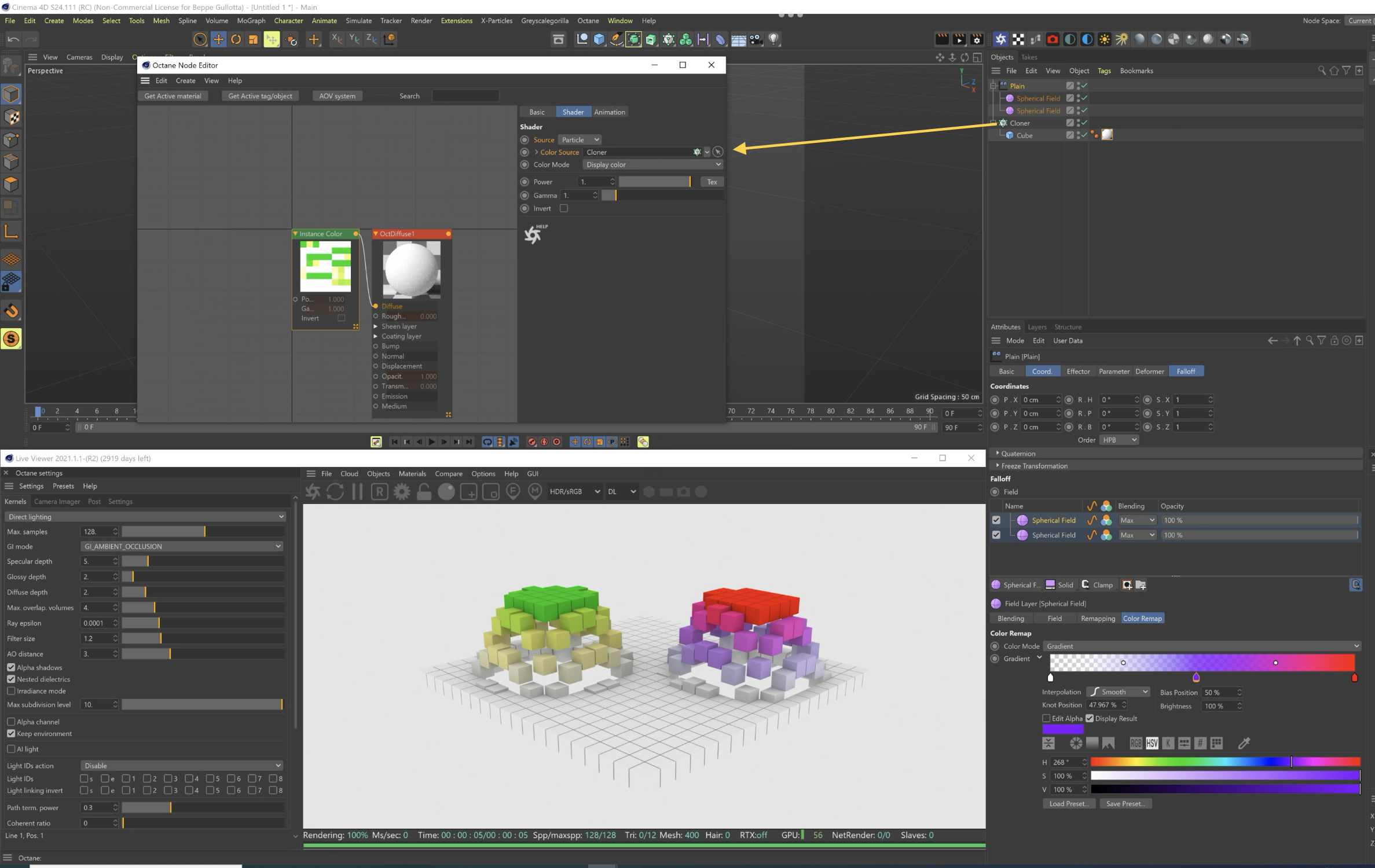
Task: Open the Color Mode Display color dropdown
Action: click(652, 165)
